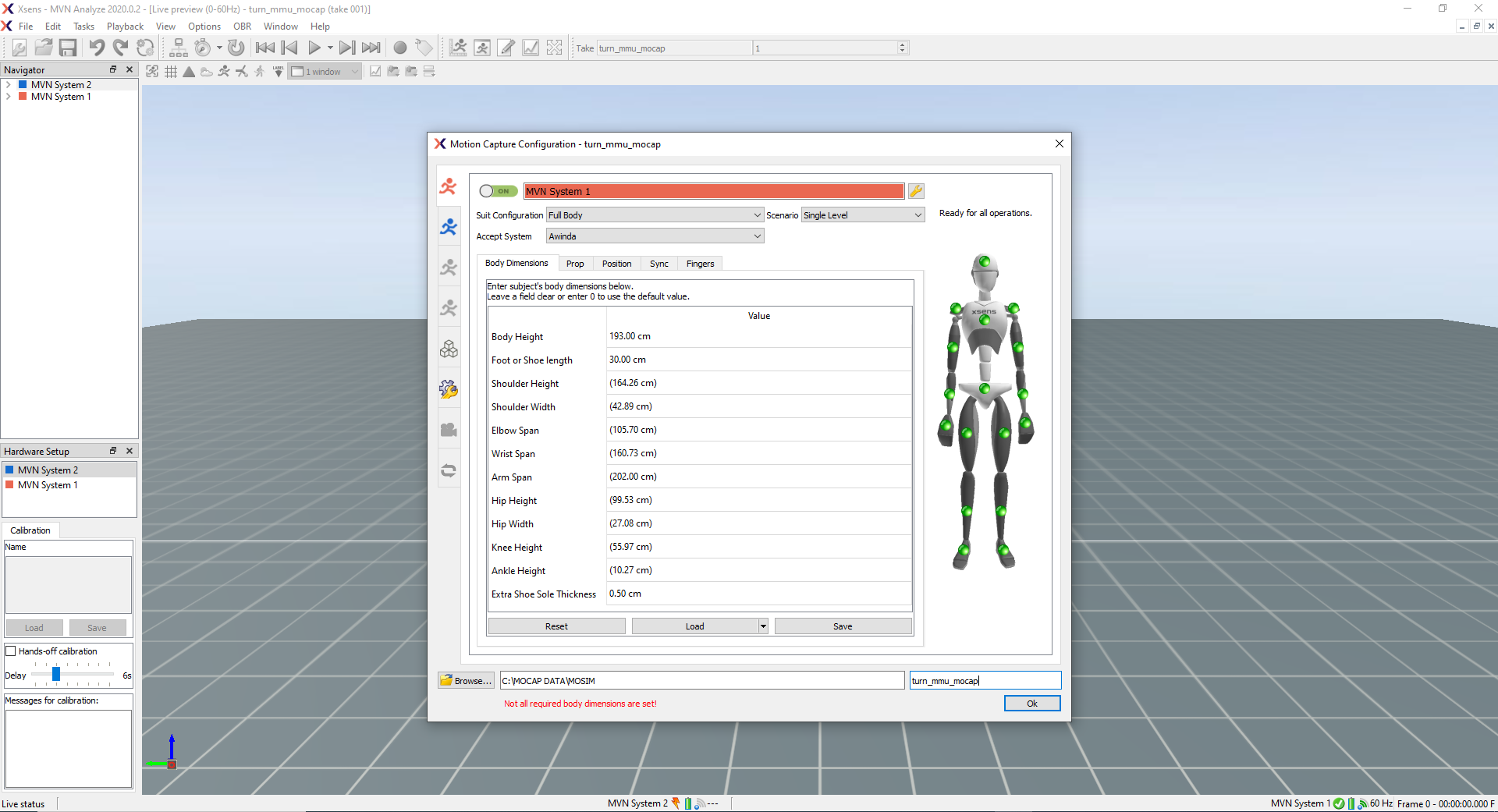The image size is (1498, 812).
Task: Switch to the Position tab
Action: 616,264
